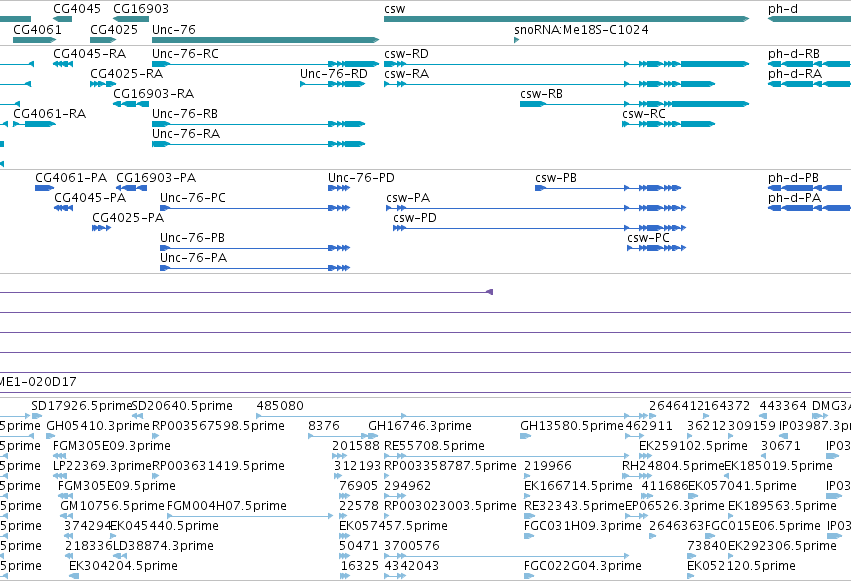Image resolution: width=851 pixels, height=581 pixels.
Task: Click EST EK259102.5prime
Action: (645, 456)
